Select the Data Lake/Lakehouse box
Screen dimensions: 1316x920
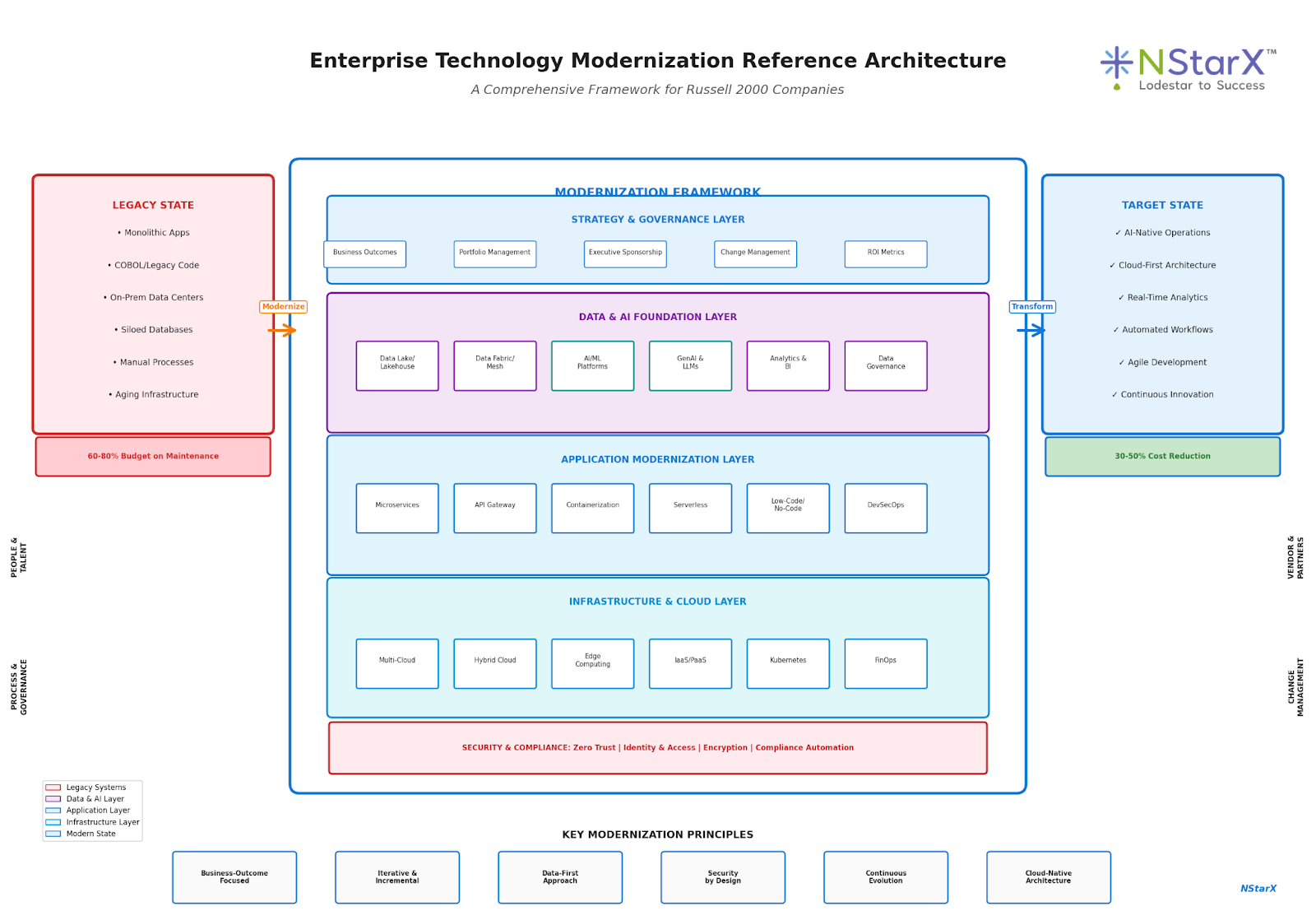[397, 365]
